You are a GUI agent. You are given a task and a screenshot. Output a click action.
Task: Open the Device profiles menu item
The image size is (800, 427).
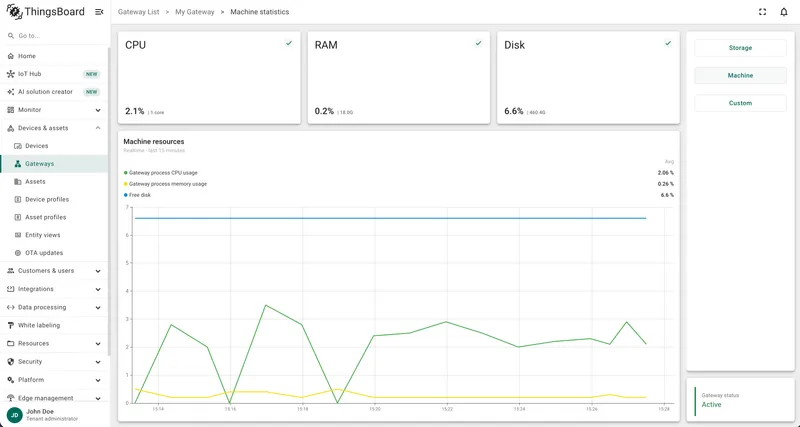[54, 199]
